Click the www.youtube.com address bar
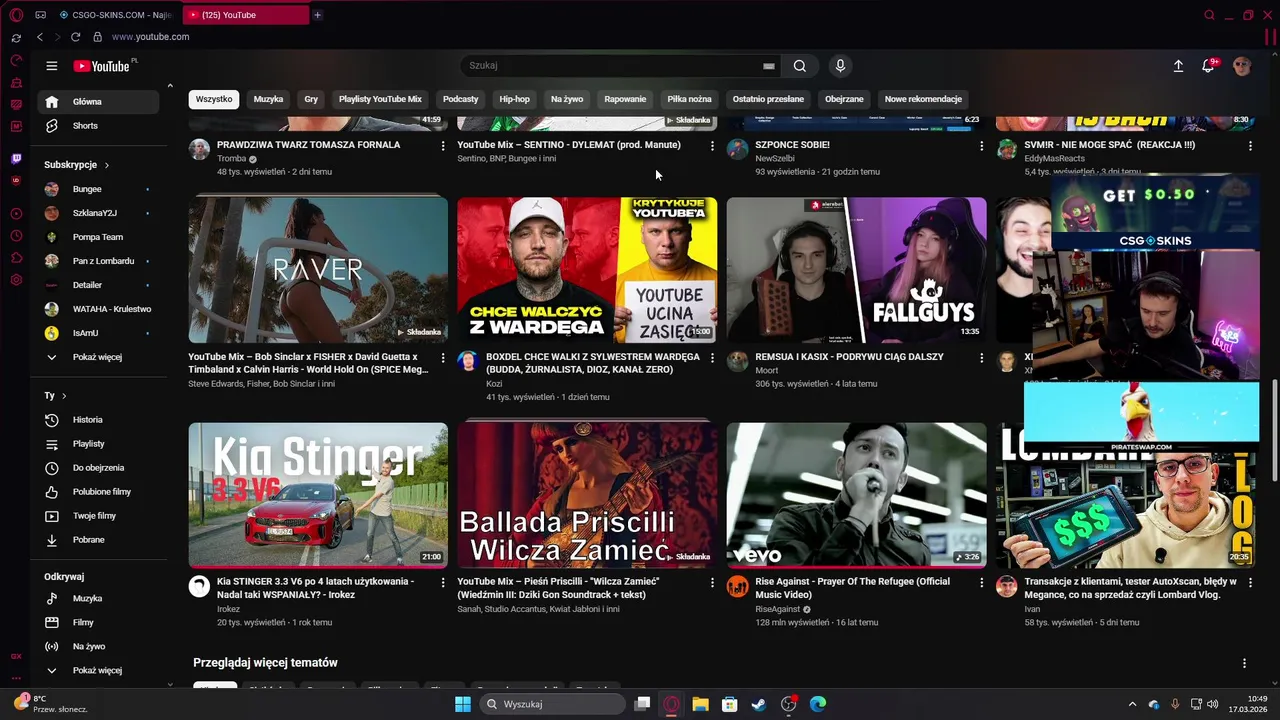This screenshot has width=1280, height=720. (x=150, y=37)
